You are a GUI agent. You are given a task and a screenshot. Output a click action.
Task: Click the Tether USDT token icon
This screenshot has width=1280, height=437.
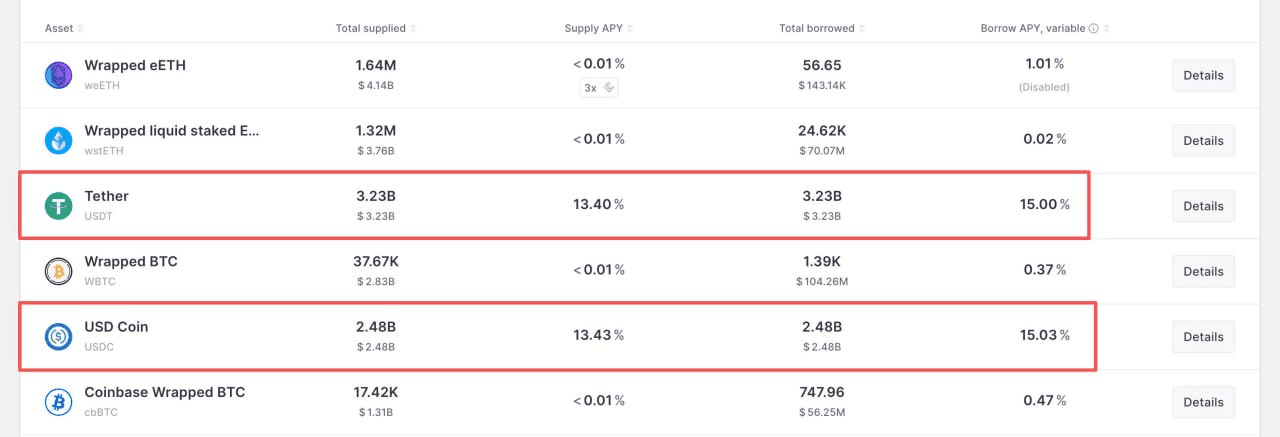[59, 206]
